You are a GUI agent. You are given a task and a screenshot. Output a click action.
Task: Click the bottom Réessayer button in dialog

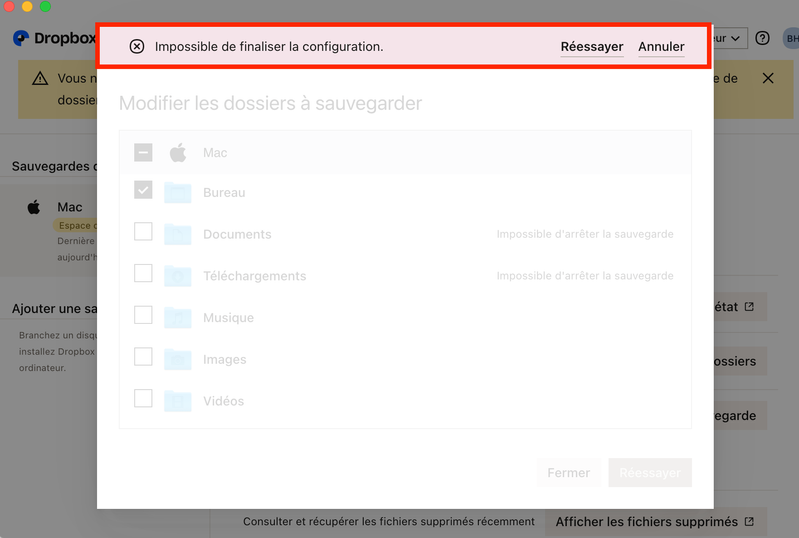point(650,473)
